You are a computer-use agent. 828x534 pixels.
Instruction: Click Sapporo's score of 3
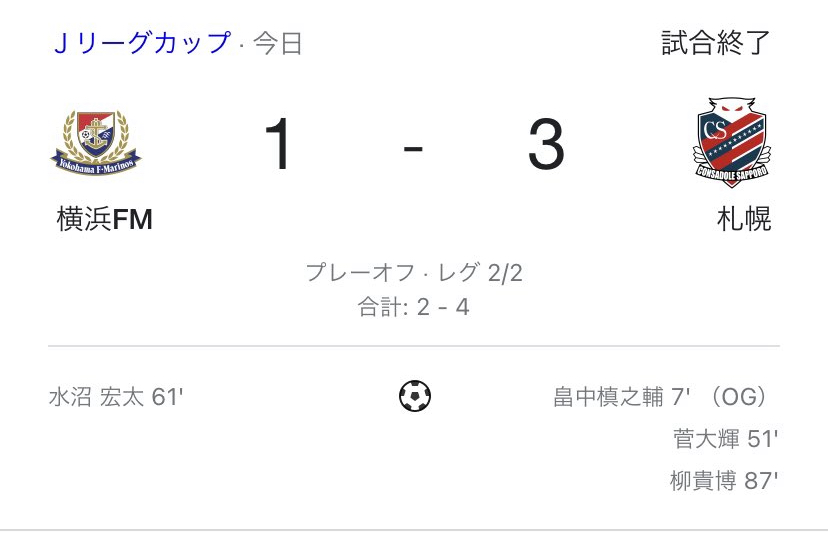pyautogui.click(x=546, y=146)
